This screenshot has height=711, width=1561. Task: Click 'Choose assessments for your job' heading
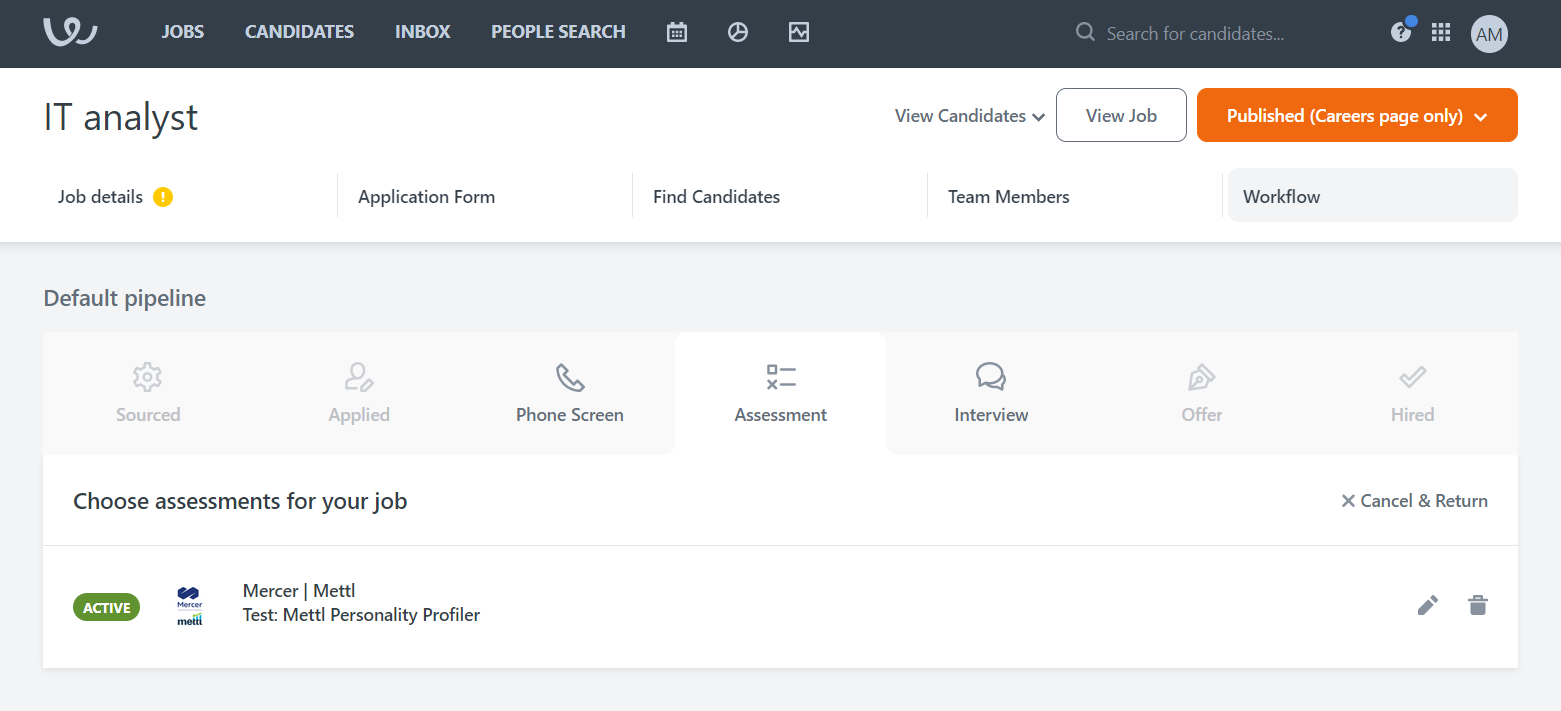tap(240, 501)
